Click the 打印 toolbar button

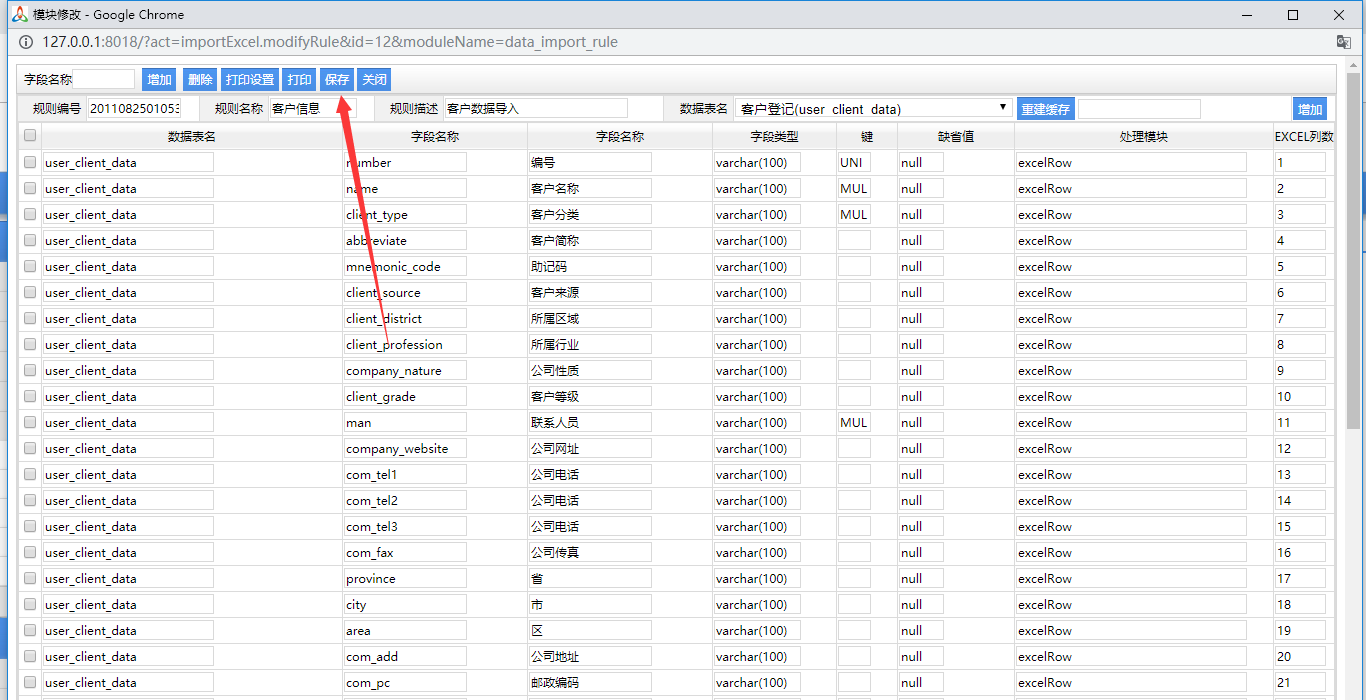pyautogui.click(x=299, y=80)
